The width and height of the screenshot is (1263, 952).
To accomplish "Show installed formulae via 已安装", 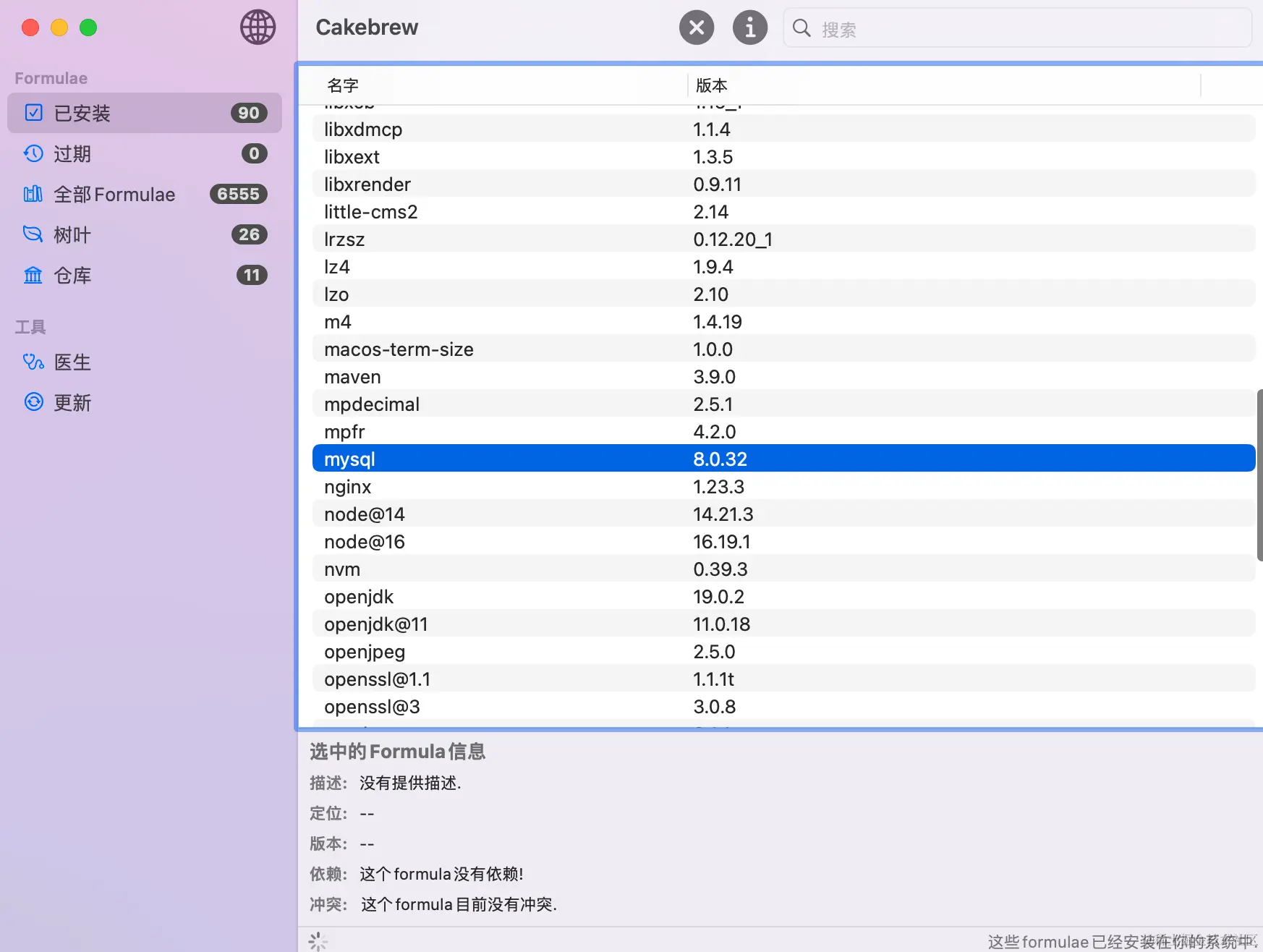I will 145,113.
